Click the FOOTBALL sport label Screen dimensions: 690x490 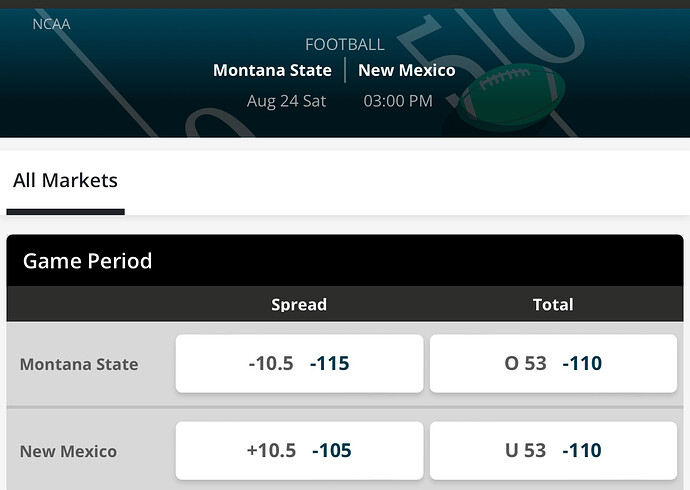[344, 44]
